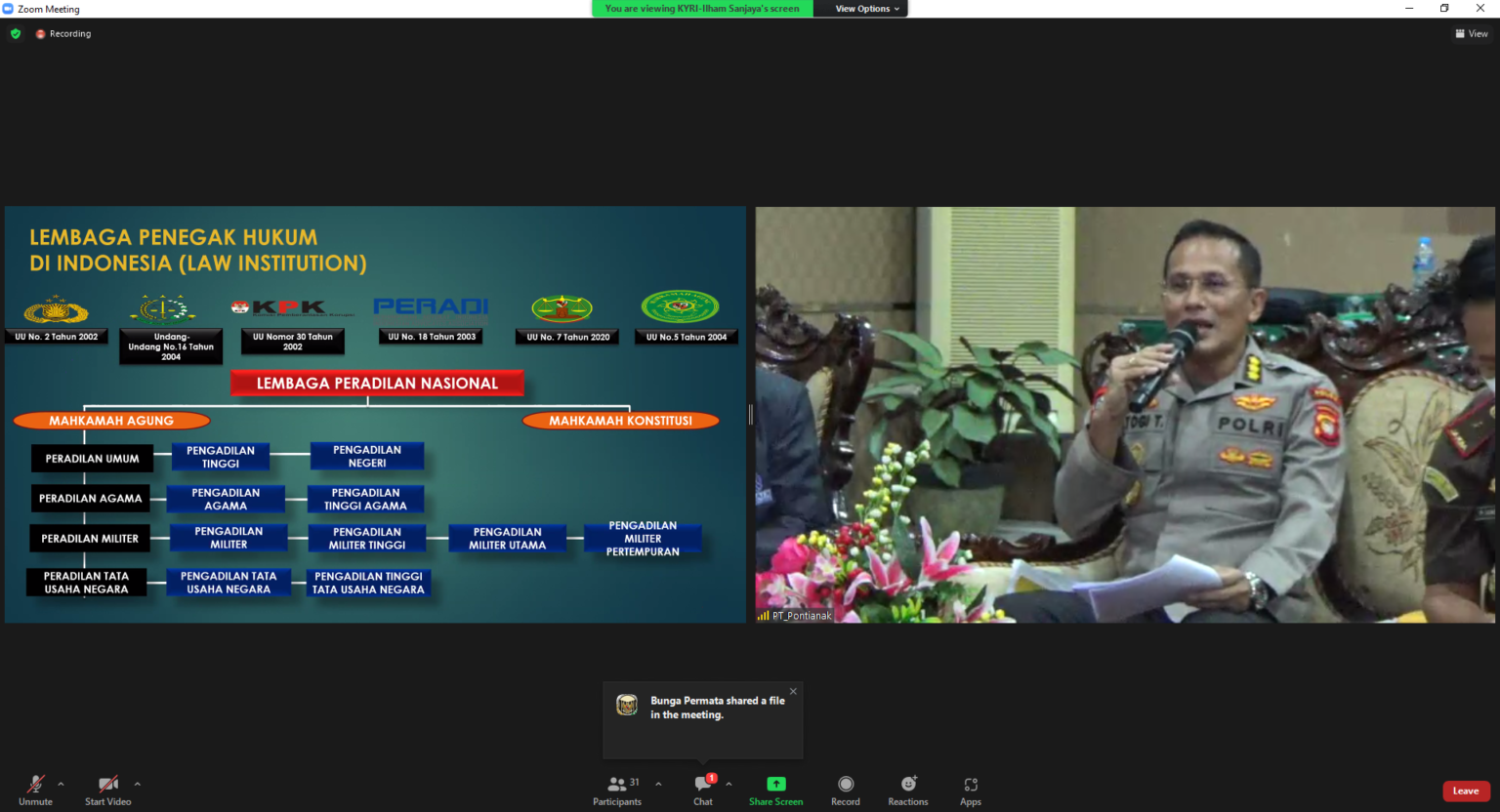
Task: Expand participants options arrow
Action: click(658, 784)
